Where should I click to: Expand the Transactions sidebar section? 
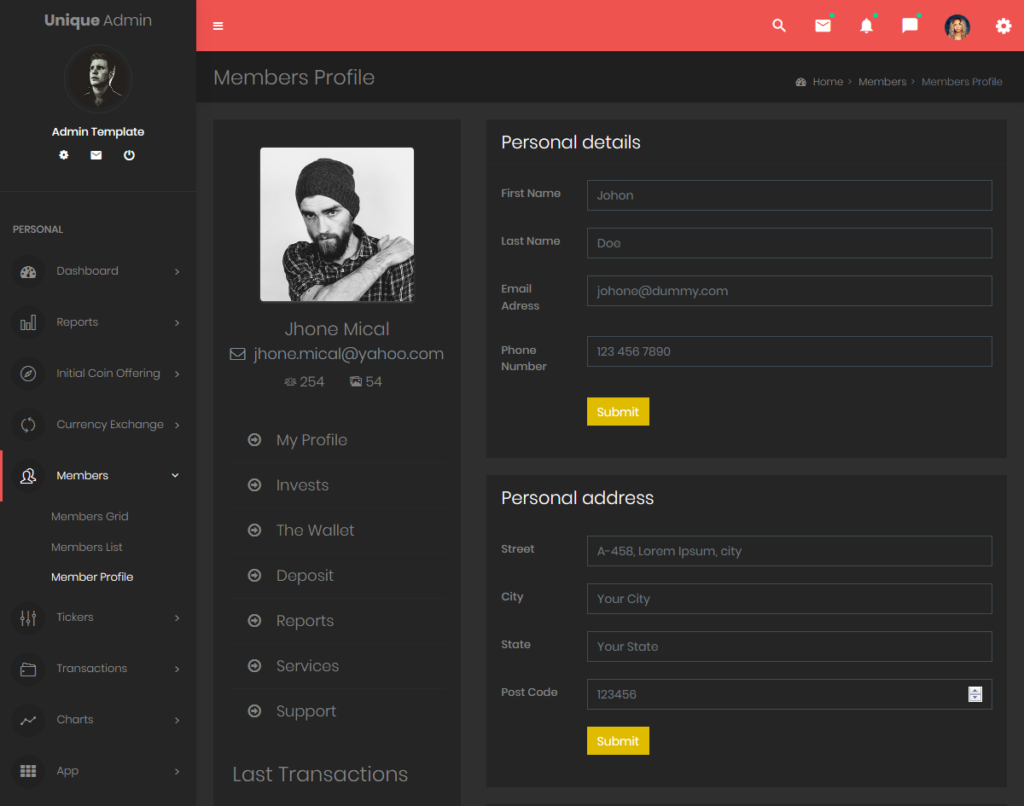92,668
